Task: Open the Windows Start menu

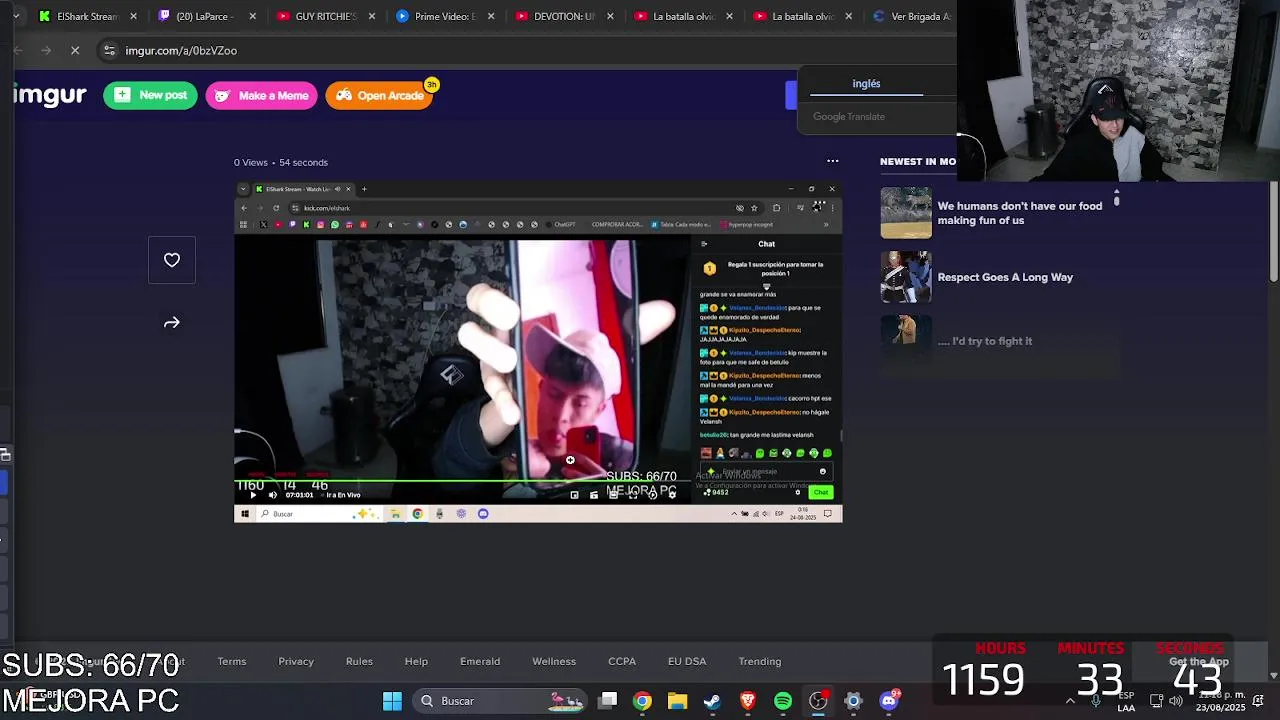Action: pyautogui.click(x=392, y=701)
